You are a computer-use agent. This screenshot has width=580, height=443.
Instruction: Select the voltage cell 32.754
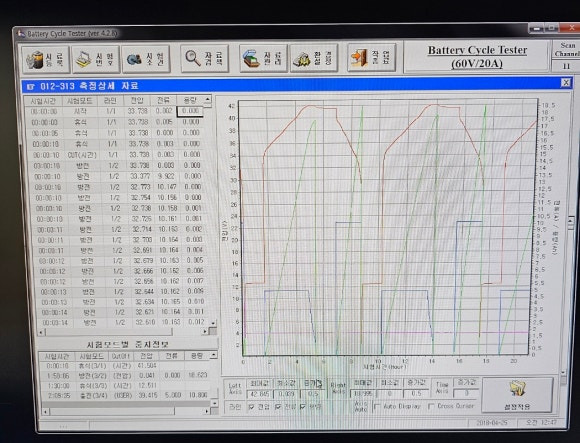pyautogui.click(x=141, y=198)
